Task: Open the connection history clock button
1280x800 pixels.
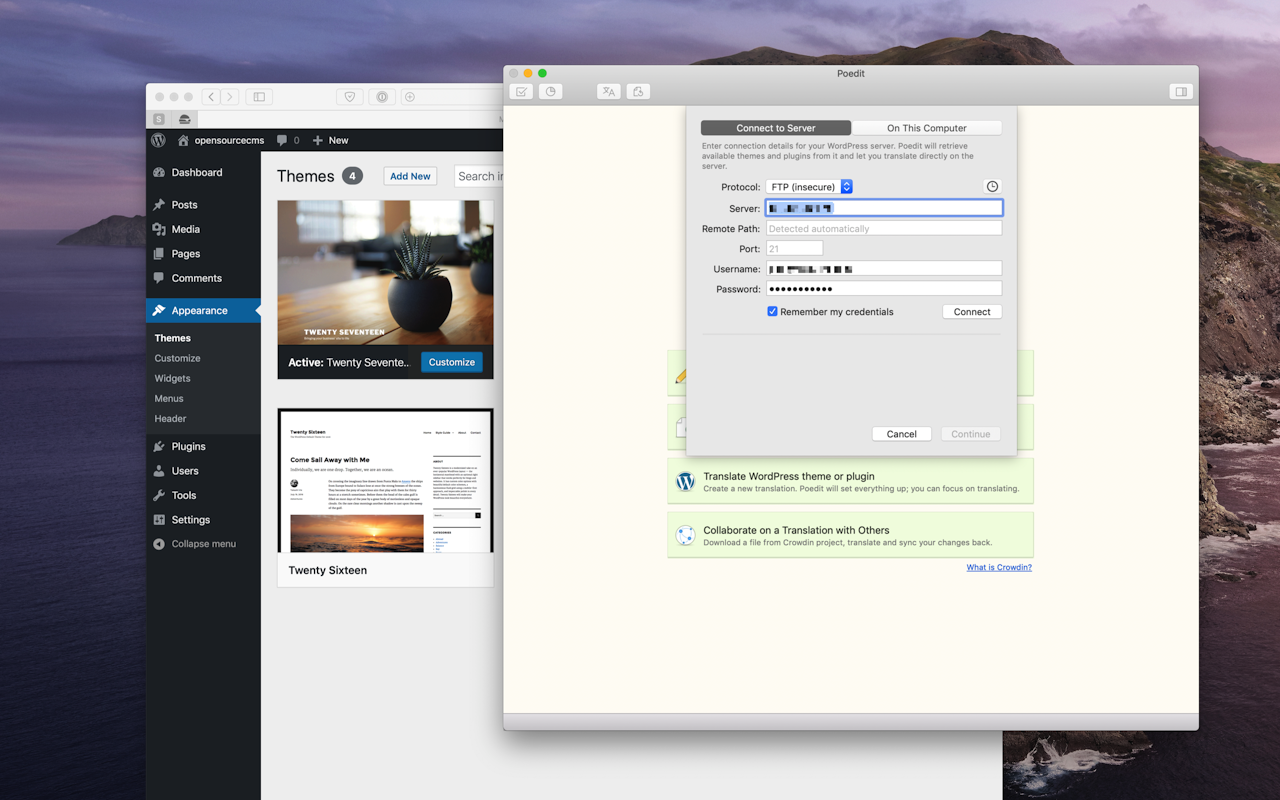Action: [992, 187]
